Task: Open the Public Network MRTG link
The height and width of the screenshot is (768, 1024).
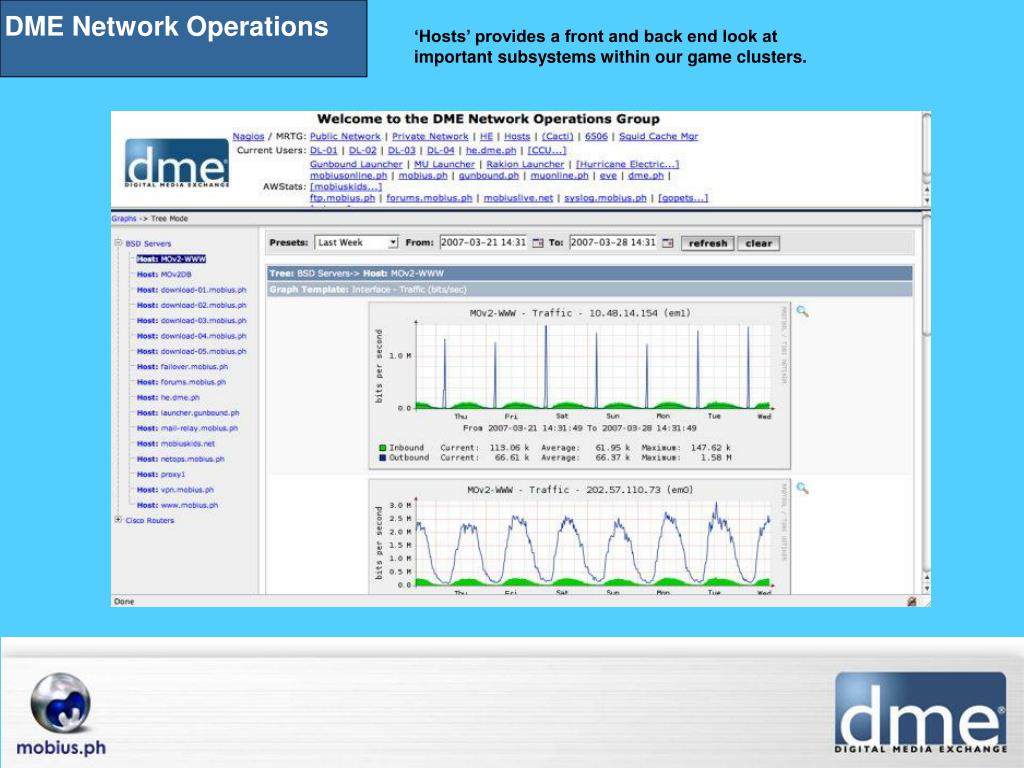Action: point(345,136)
